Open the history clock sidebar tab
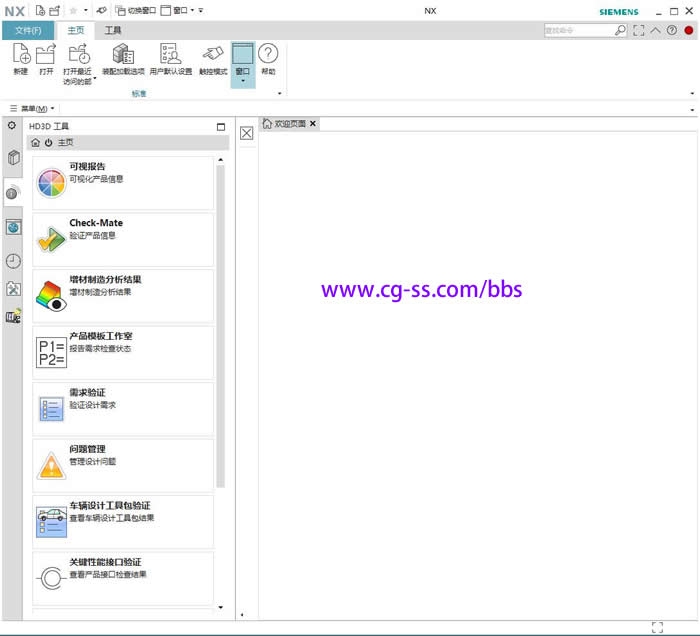 coord(13,261)
